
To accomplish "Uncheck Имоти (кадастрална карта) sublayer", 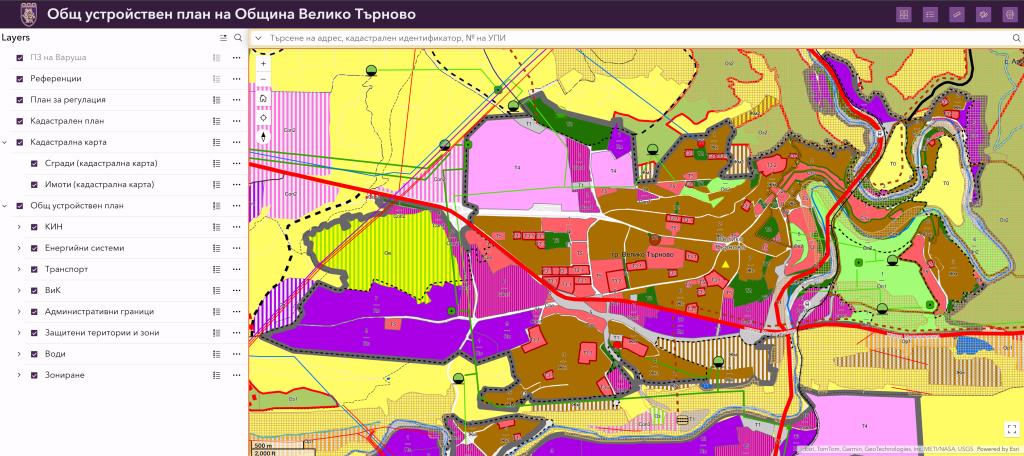I will [x=34, y=184].
